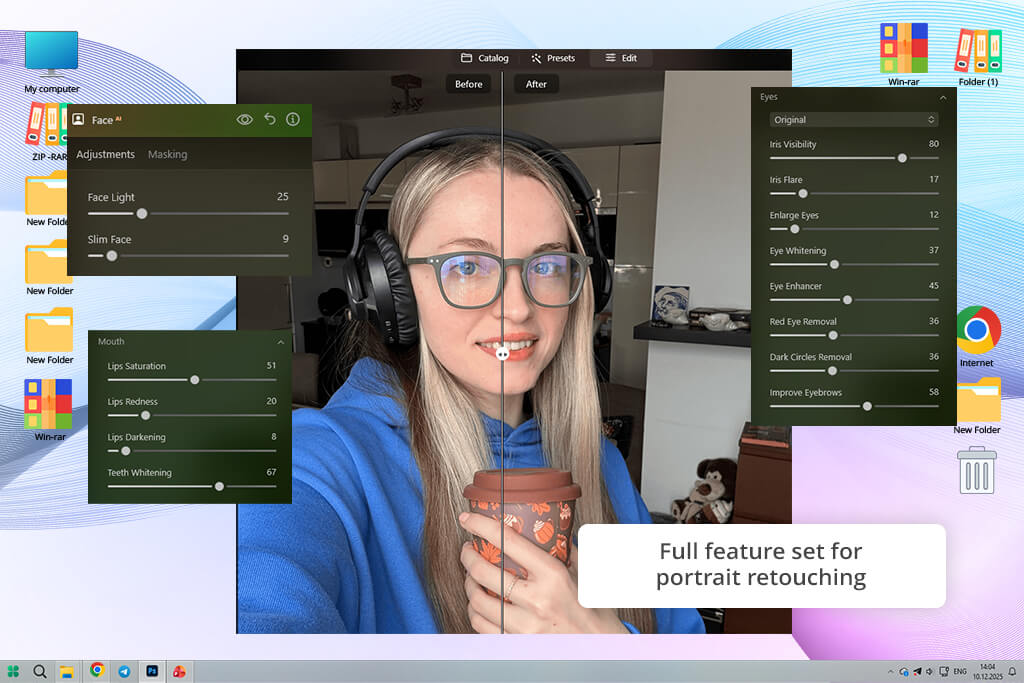Open the Start menu clover icon
This screenshot has width=1024, height=683.
click(13, 671)
